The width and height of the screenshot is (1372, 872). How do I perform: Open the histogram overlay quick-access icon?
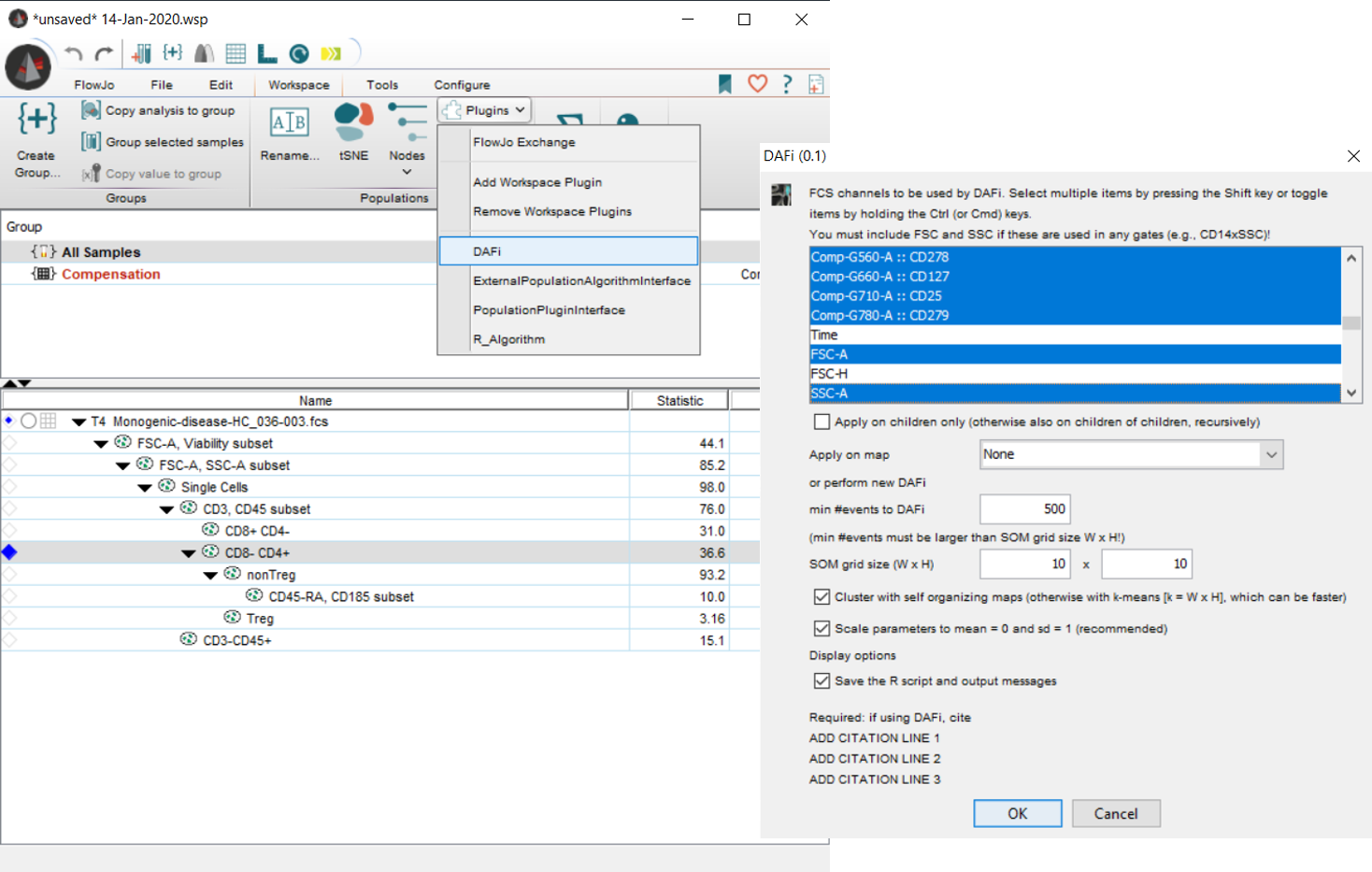pyautogui.click(x=204, y=54)
